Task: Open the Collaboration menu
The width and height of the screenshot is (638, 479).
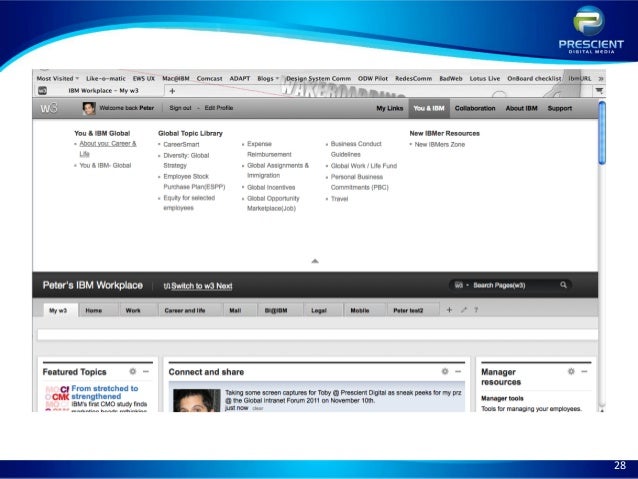Action: 475,108
